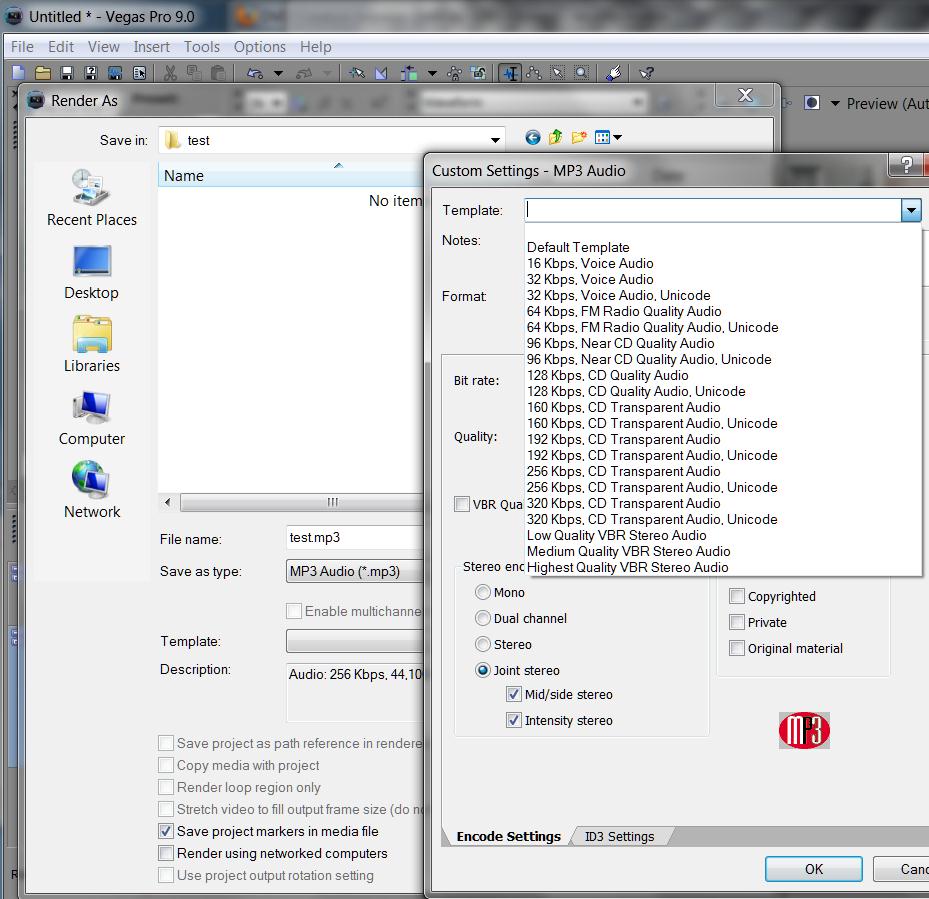The width and height of the screenshot is (929, 899).
Task: Switch to the ID3 Settings tab
Action: [x=619, y=836]
